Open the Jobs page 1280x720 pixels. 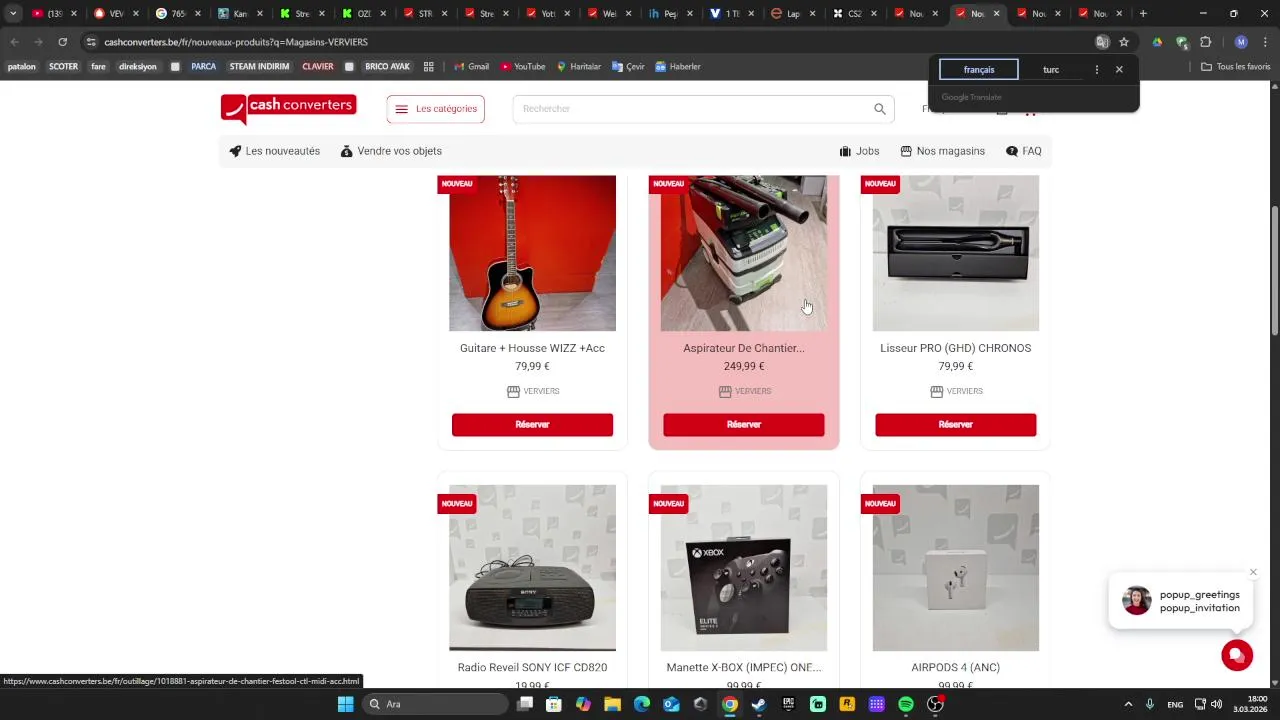click(859, 151)
